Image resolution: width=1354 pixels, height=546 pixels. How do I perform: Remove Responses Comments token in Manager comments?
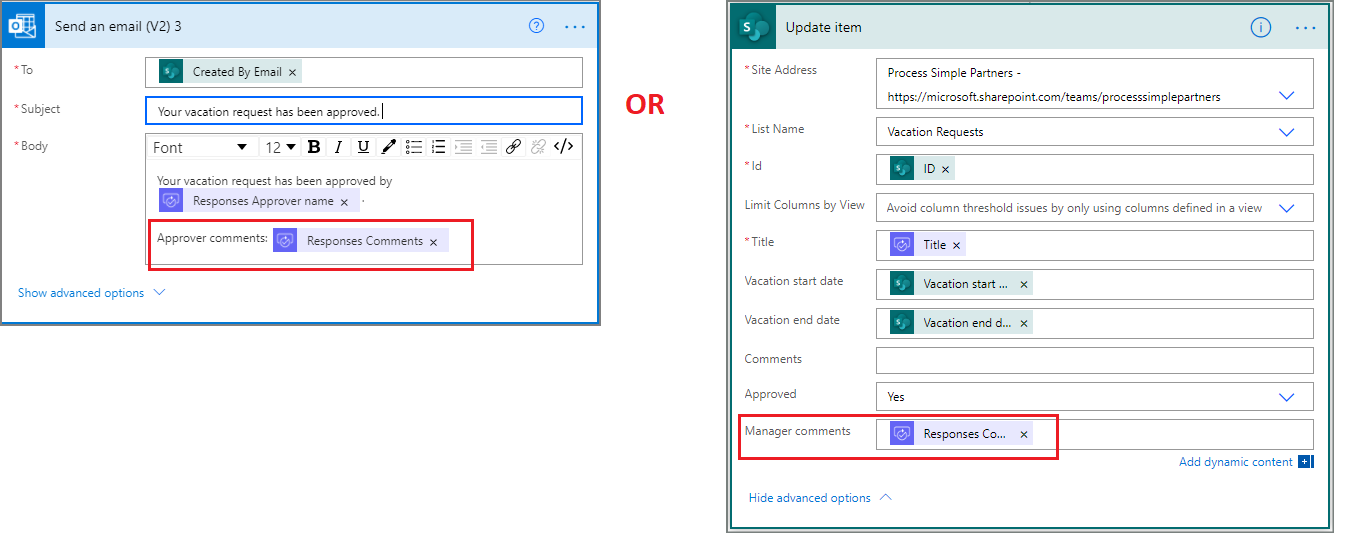coord(1023,435)
